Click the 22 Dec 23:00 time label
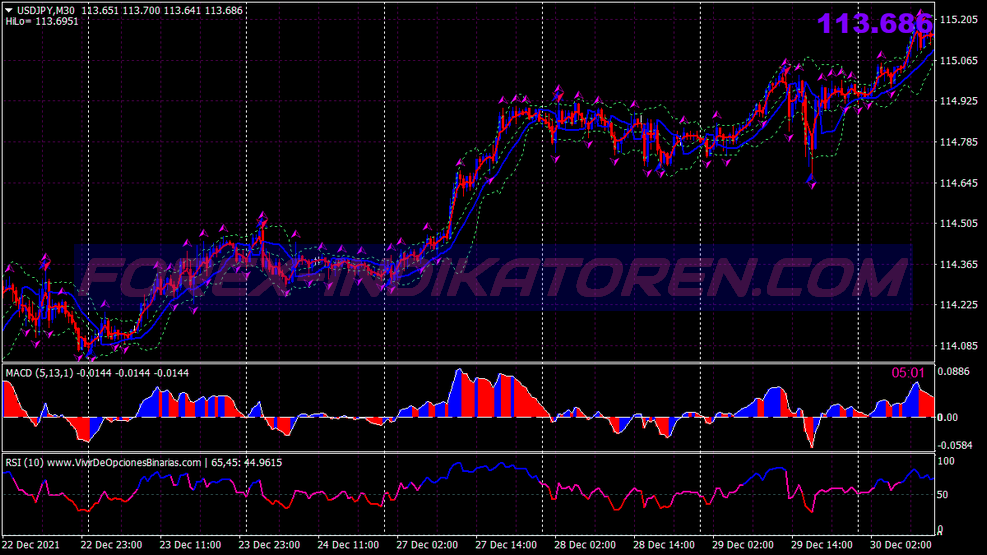 pyautogui.click(x=111, y=545)
